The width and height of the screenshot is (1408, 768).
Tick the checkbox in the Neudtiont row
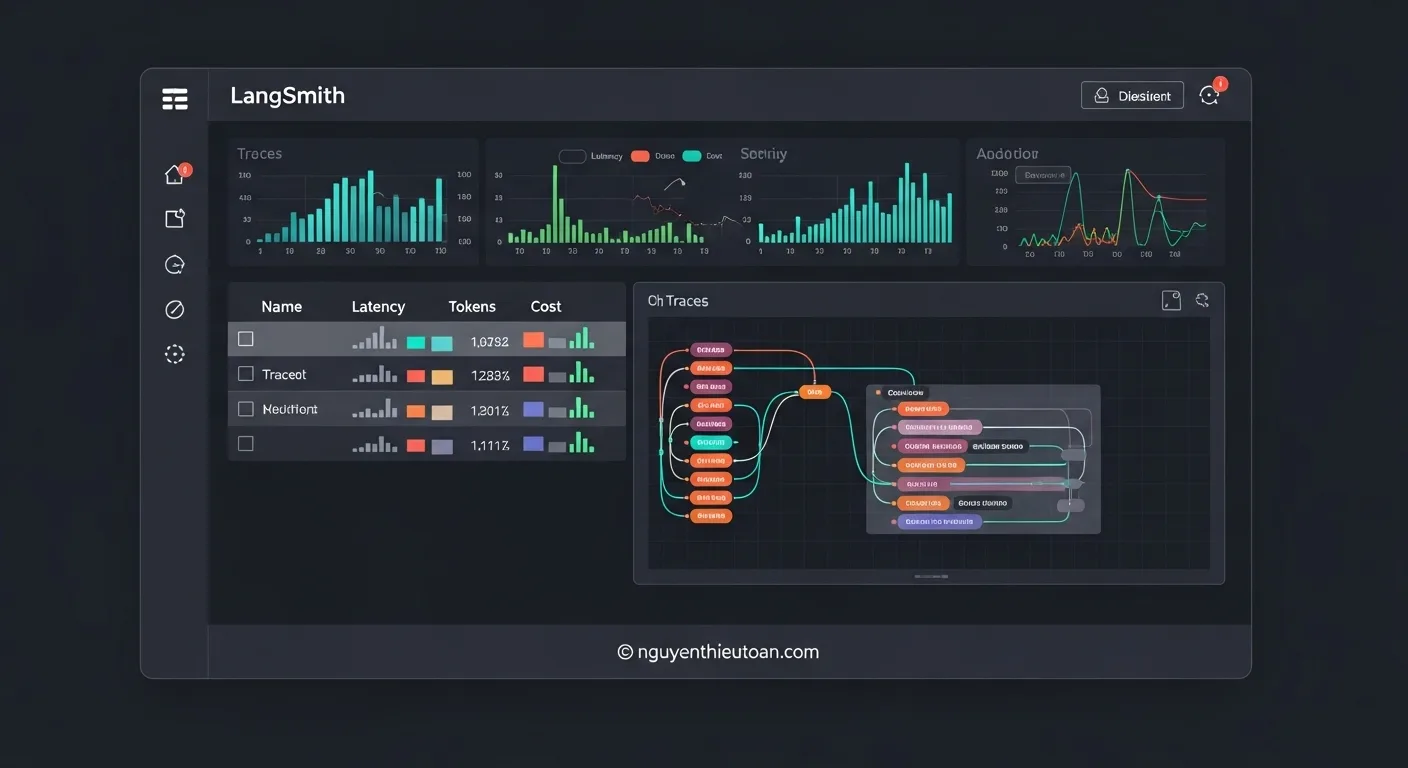[x=246, y=409]
